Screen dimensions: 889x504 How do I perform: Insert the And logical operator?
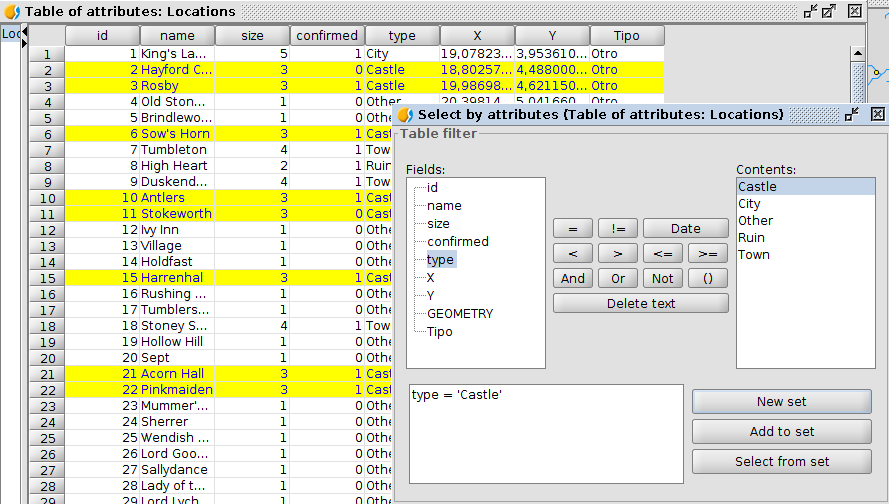click(x=572, y=278)
